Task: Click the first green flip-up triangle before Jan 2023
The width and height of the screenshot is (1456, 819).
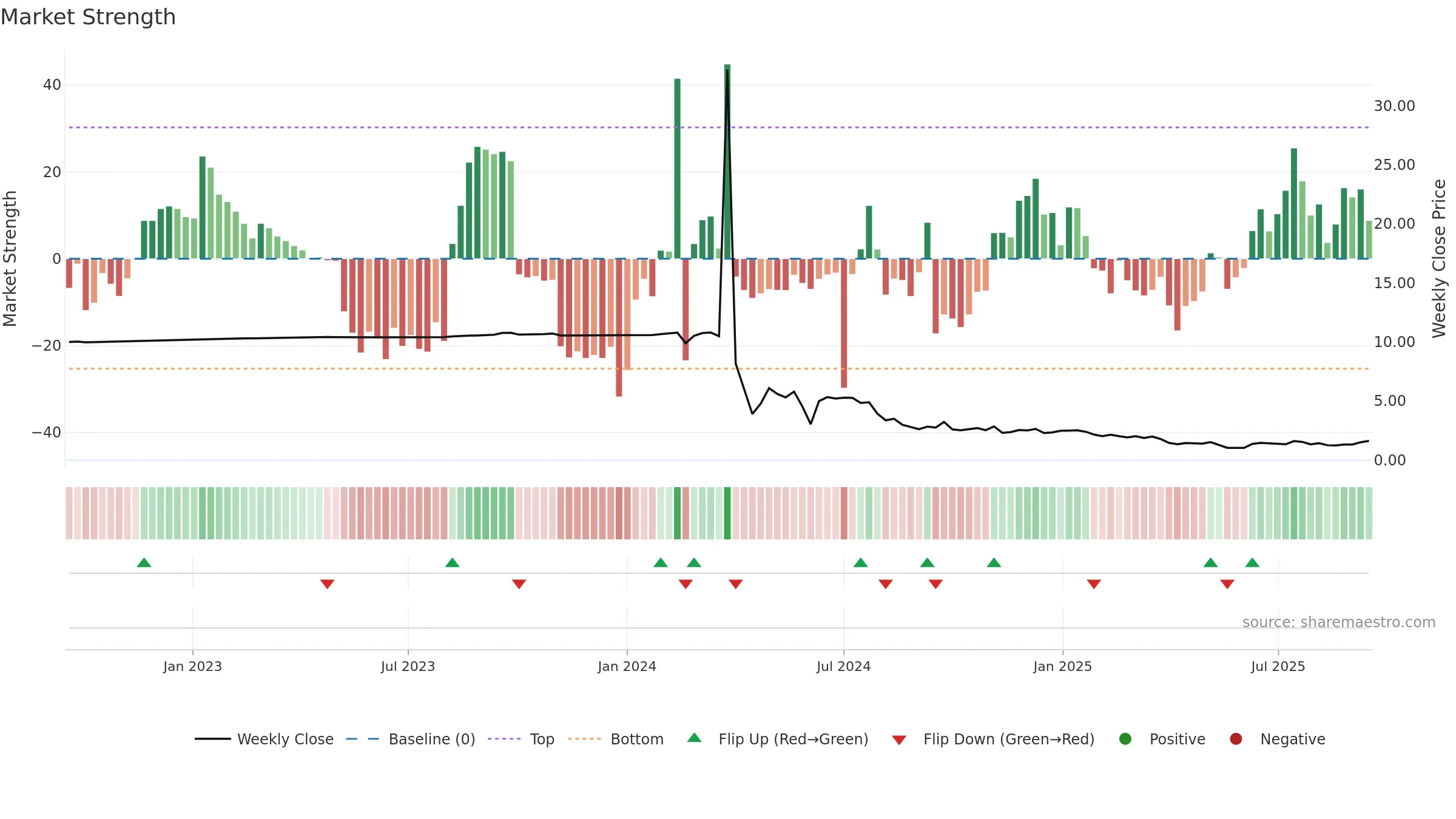Action: point(144,562)
